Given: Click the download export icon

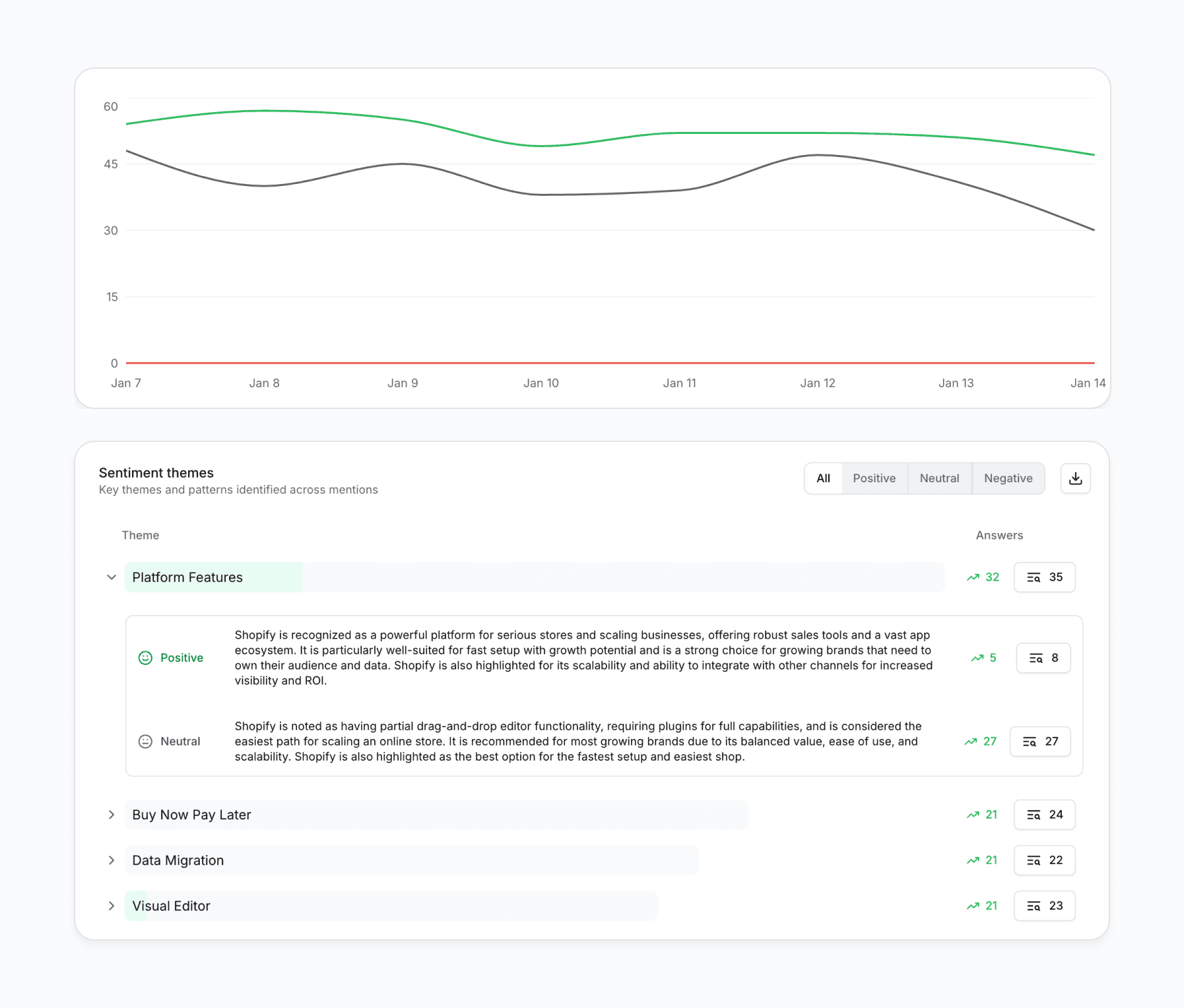Looking at the screenshot, I should pyautogui.click(x=1076, y=478).
